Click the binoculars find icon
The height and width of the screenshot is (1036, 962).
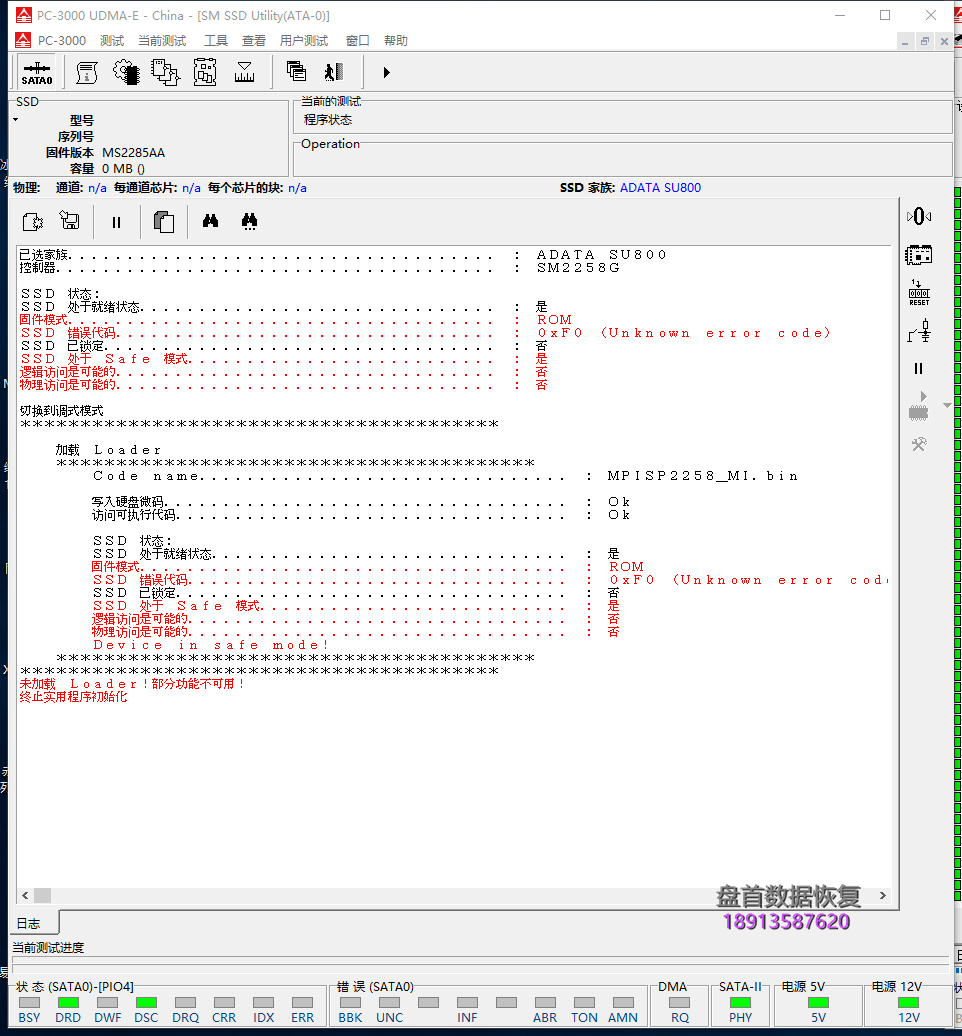[x=211, y=221]
